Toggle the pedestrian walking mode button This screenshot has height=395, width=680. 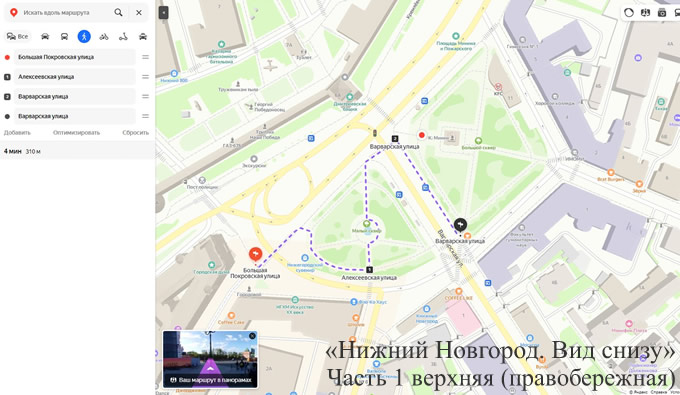84,36
